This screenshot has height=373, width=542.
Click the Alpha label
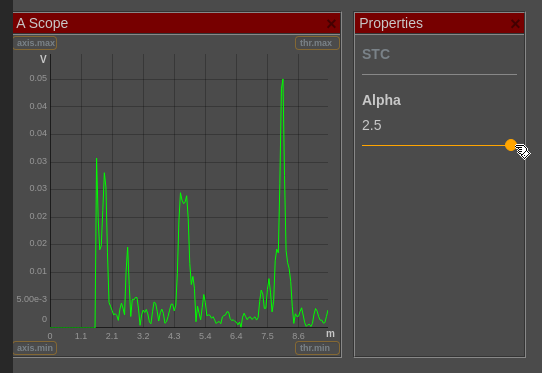381,100
